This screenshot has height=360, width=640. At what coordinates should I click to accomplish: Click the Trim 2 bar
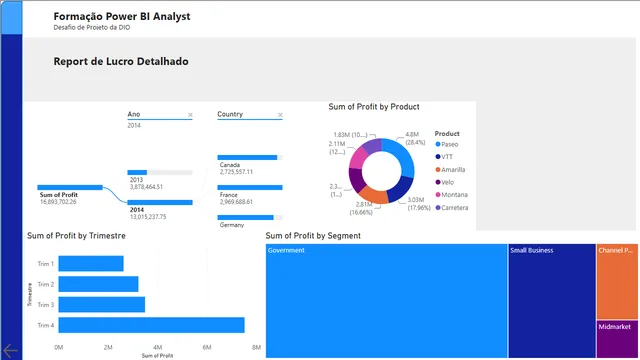click(98, 284)
